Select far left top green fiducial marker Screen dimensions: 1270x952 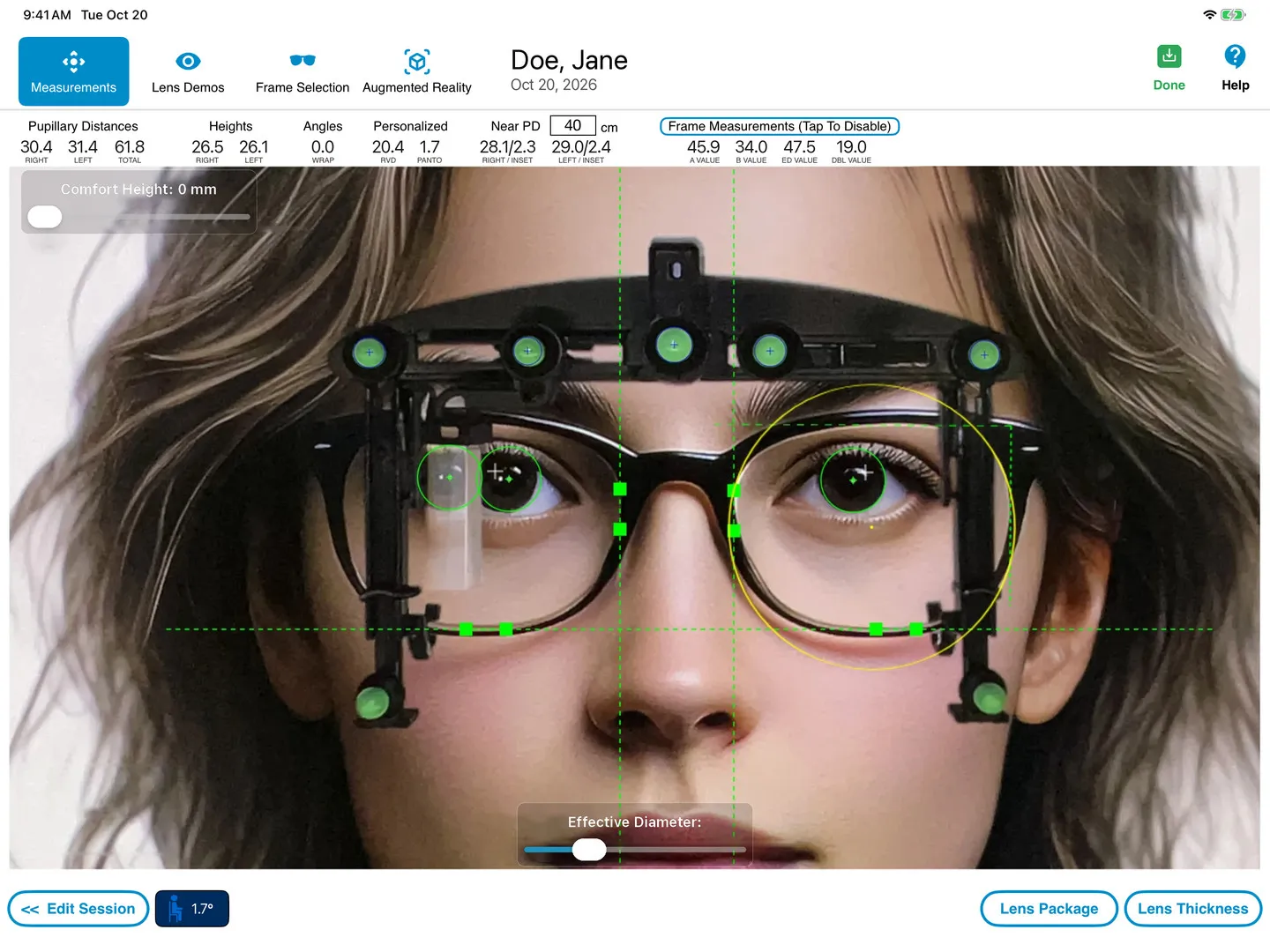click(370, 354)
